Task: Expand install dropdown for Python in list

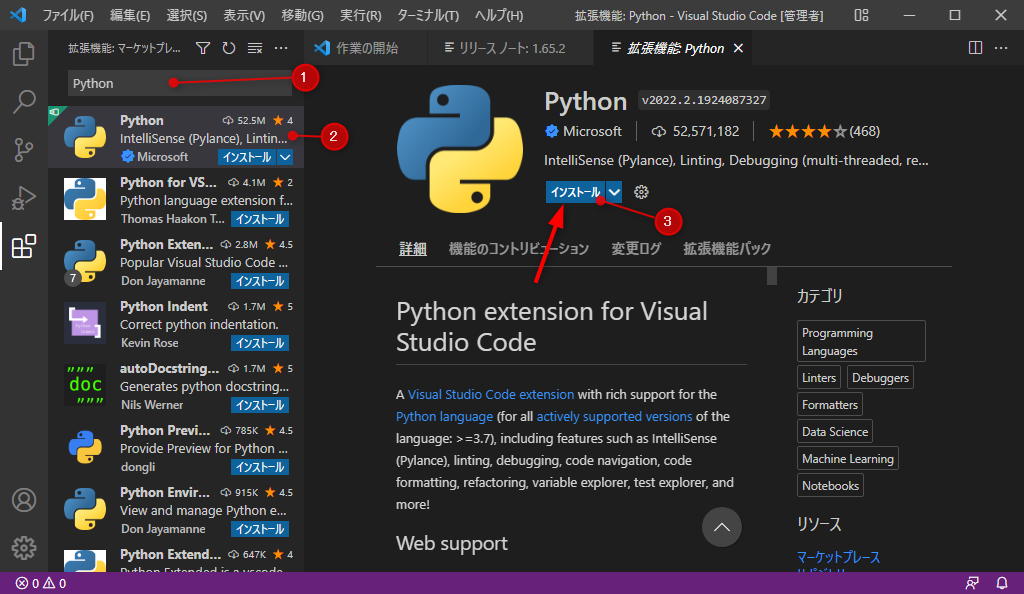Action: 285,157
